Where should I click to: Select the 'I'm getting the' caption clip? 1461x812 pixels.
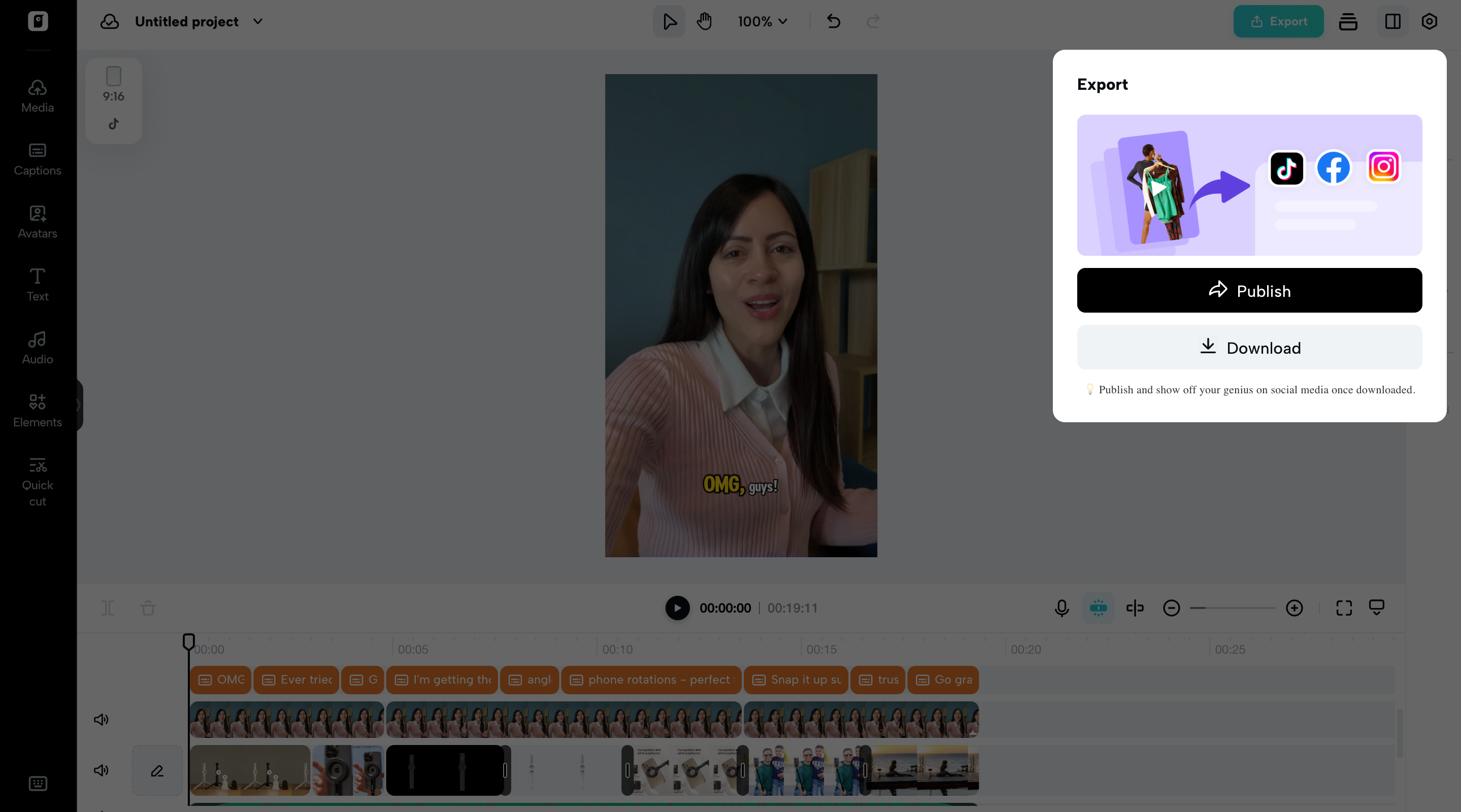click(x=442, y=680)
